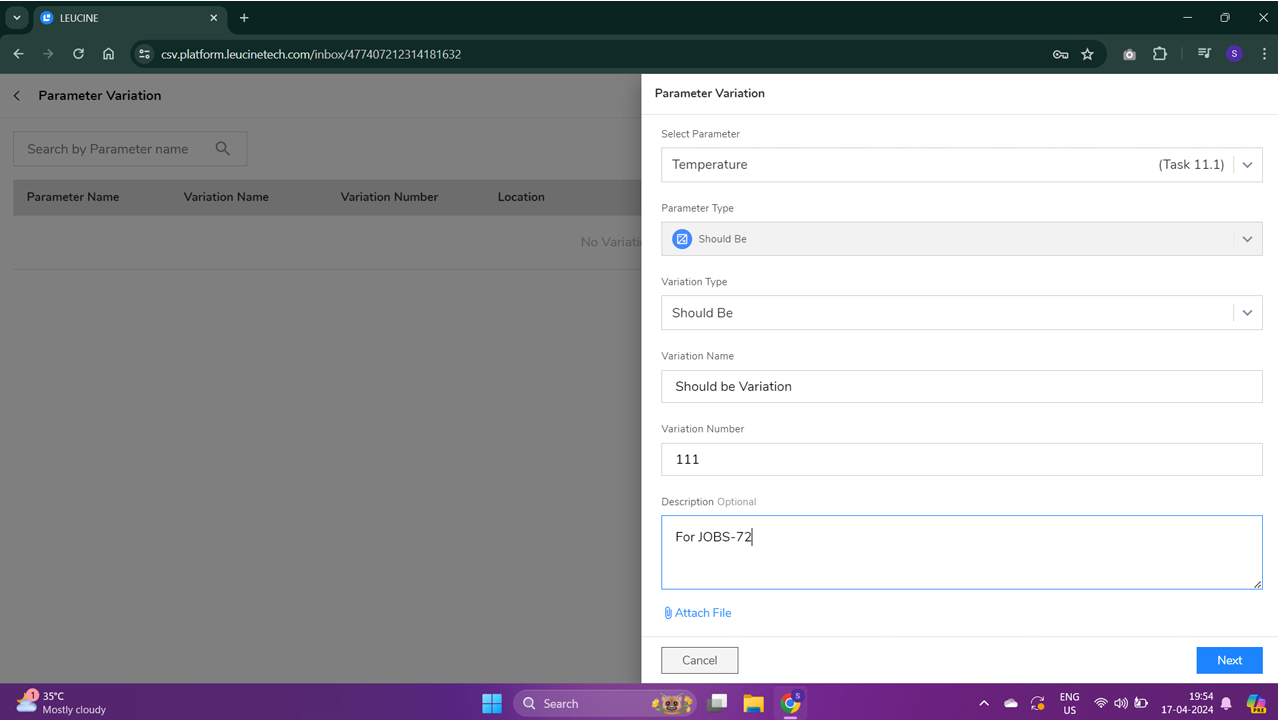
Task: Click the sync status tray icon
Action: (1038, 703)
